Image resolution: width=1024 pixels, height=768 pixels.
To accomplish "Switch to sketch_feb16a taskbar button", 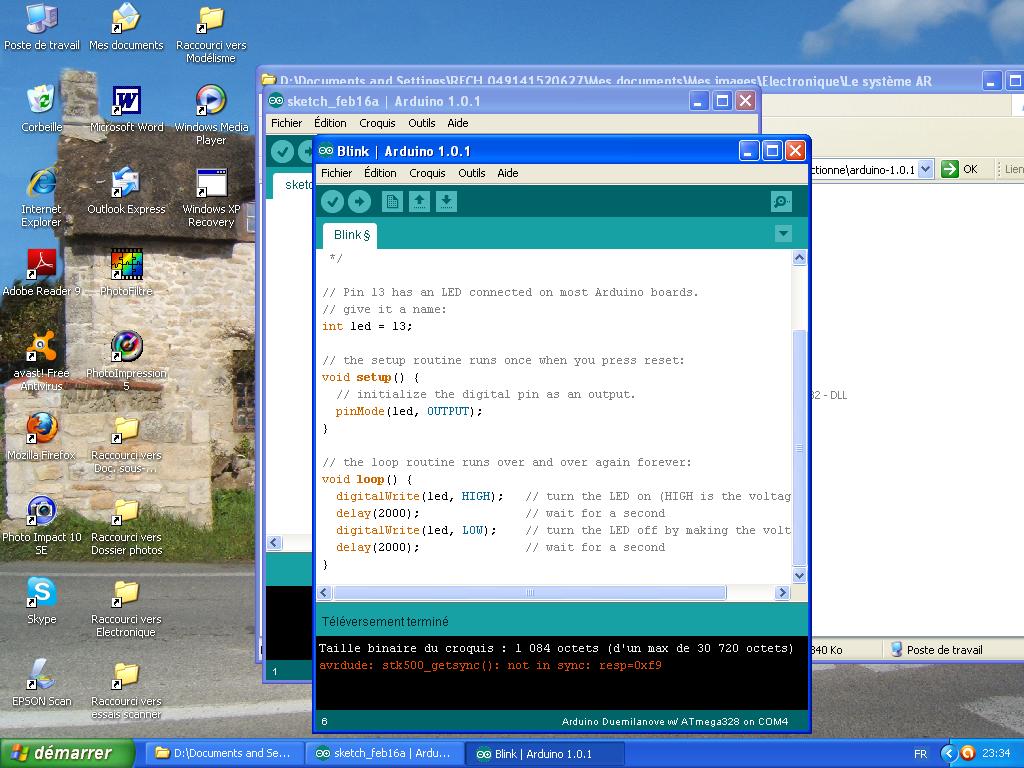I will [384, 753].
